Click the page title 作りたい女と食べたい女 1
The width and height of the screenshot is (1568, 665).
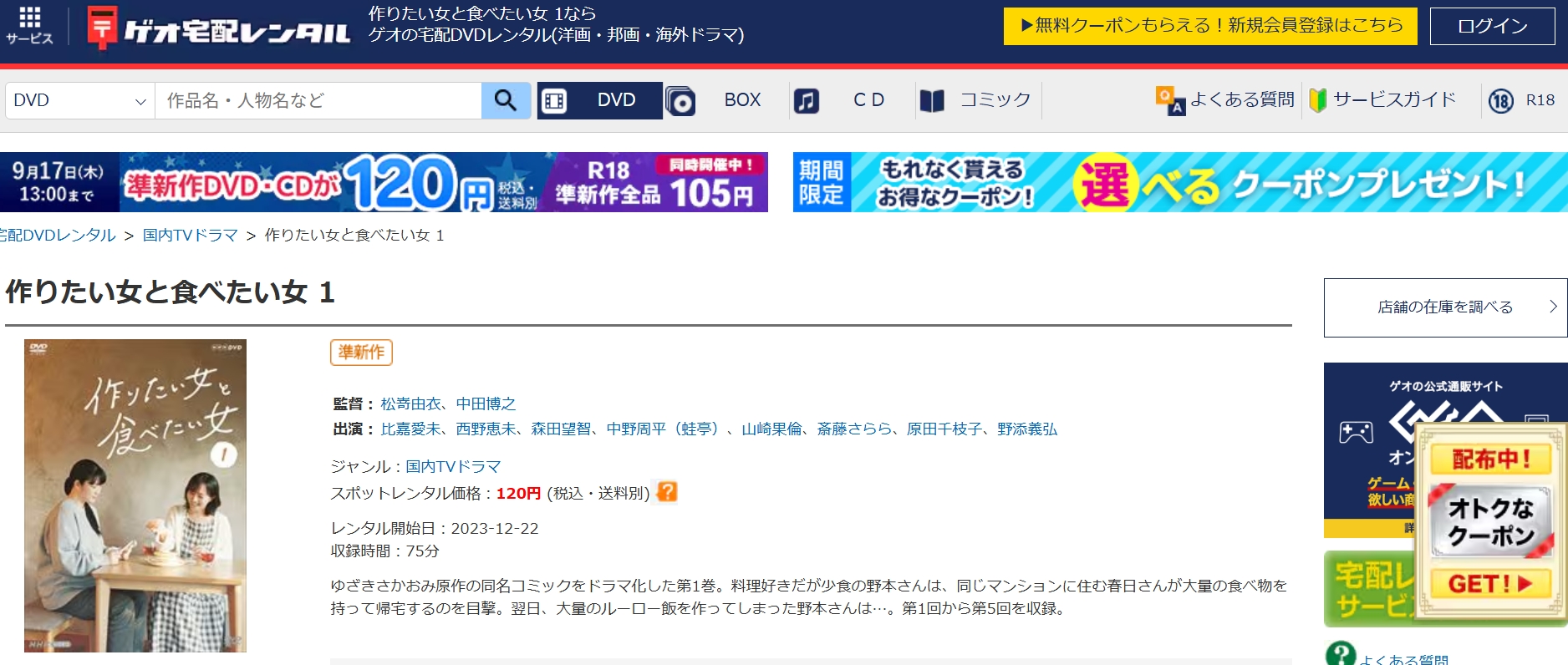[x=171, y=292]
